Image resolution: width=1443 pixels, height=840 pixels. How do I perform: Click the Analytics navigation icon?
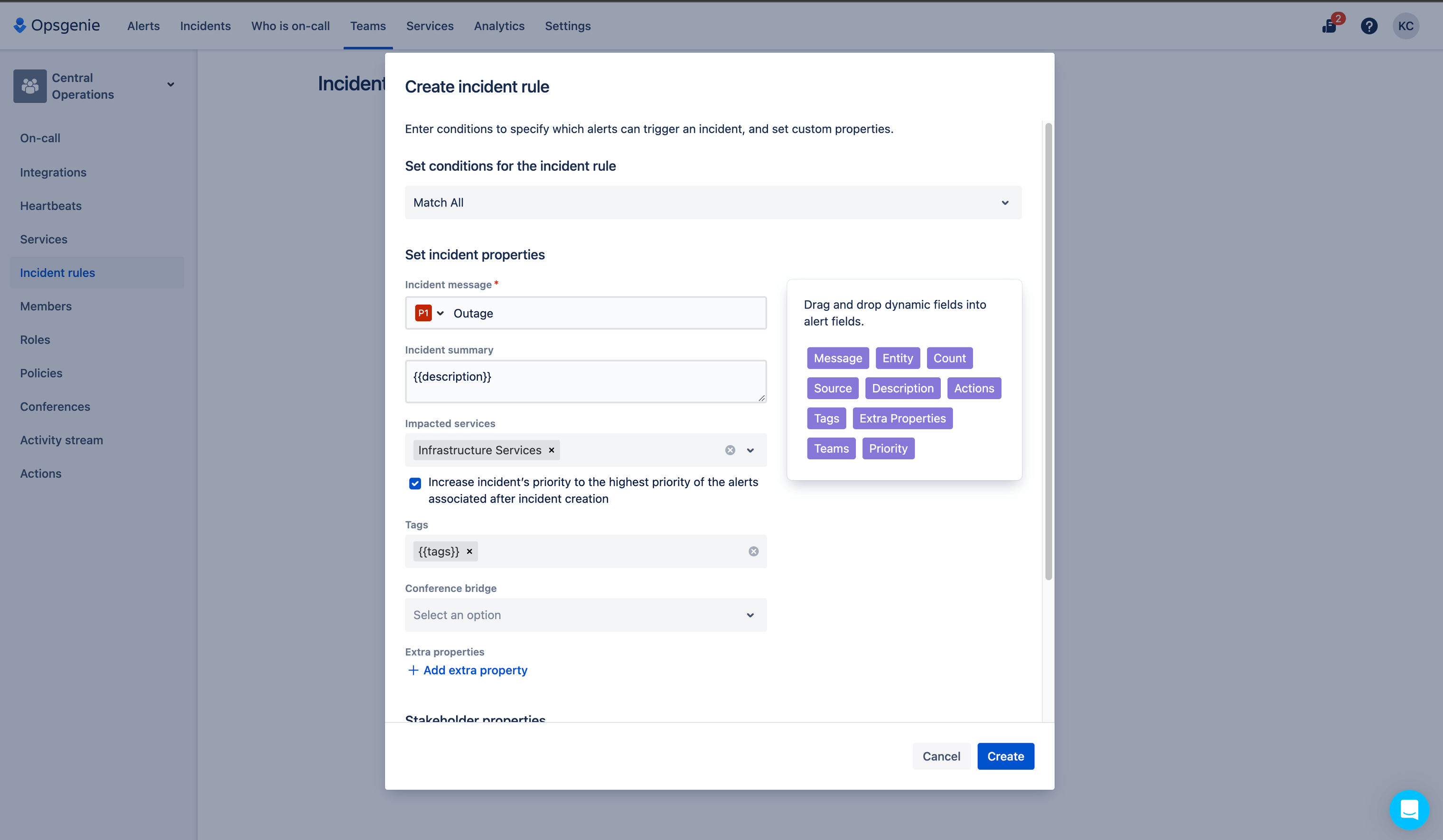(499, 26)
